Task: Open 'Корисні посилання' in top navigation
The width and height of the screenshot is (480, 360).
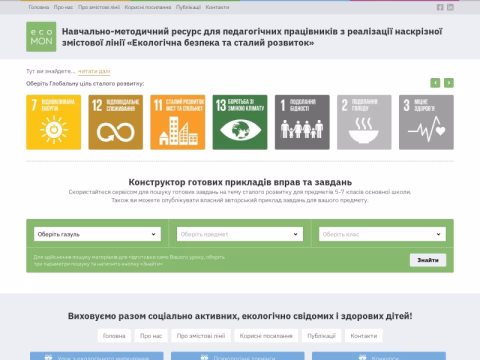Action: pyautogui.click(x=148, y=7)
